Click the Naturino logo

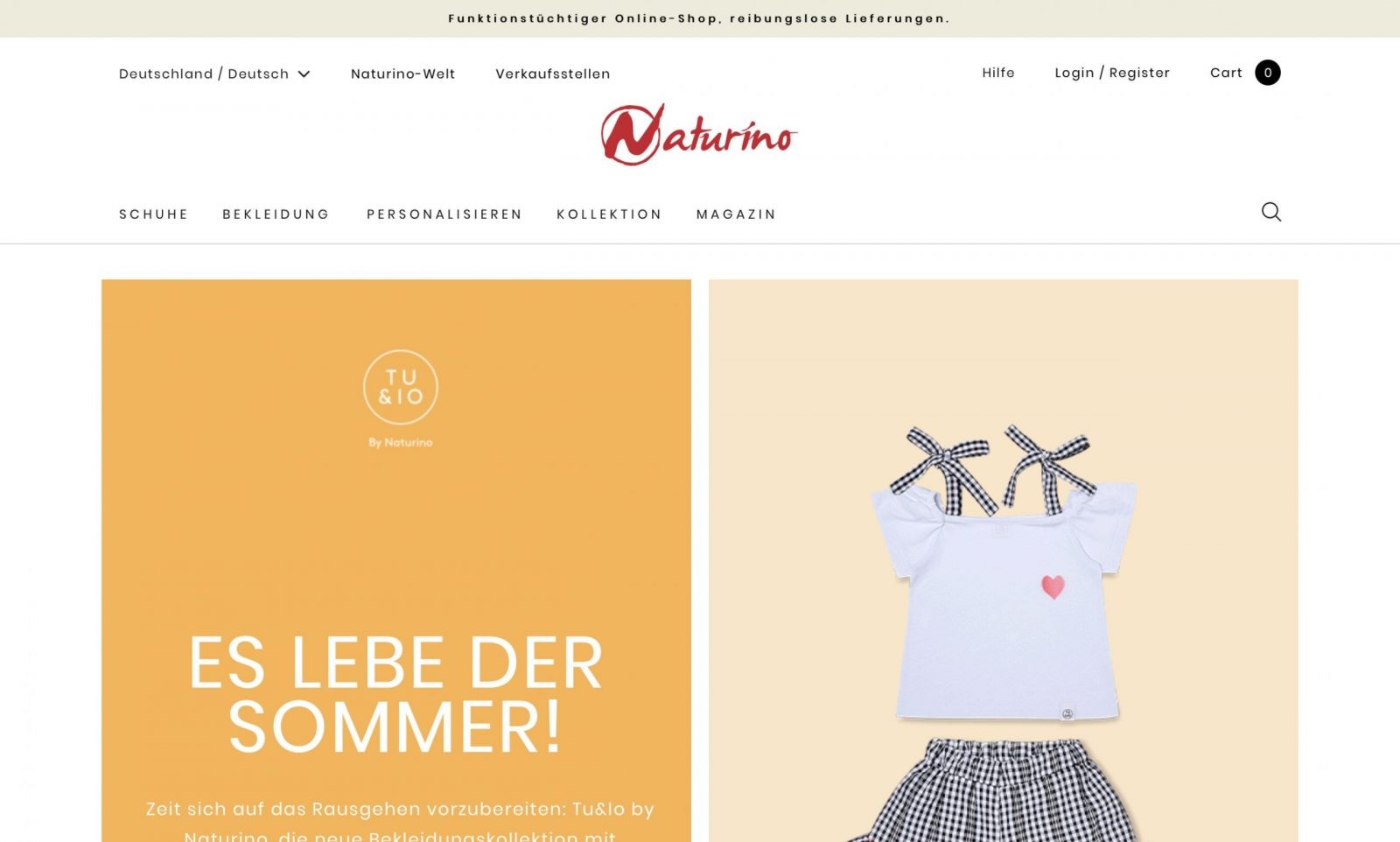tap(699, 135)
